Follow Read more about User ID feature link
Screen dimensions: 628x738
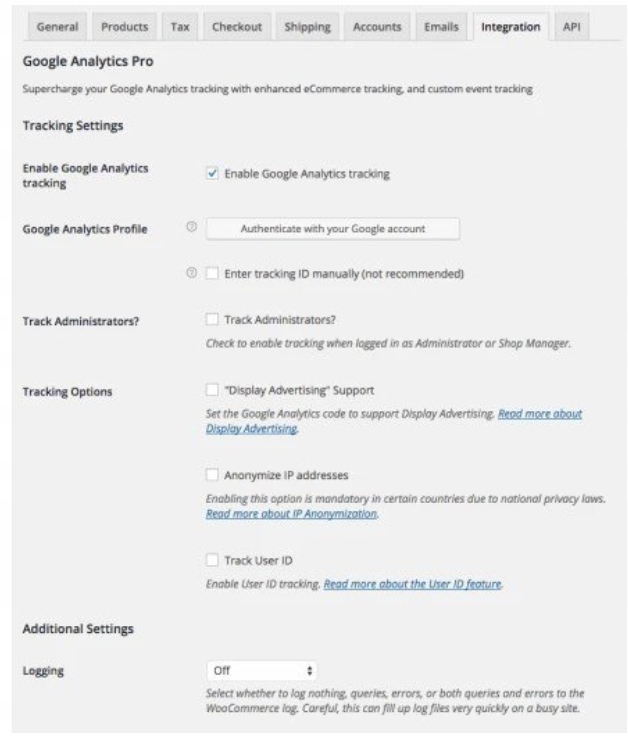coord(412,584)
